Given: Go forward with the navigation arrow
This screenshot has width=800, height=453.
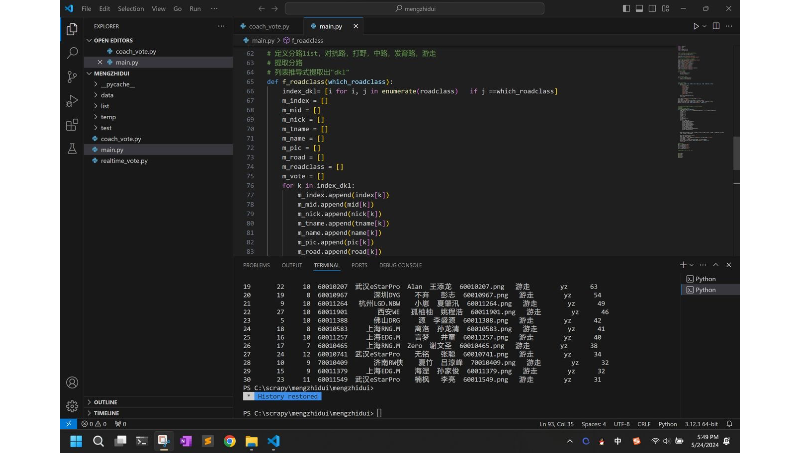Looking at the screenshot, I should [274, 9].
